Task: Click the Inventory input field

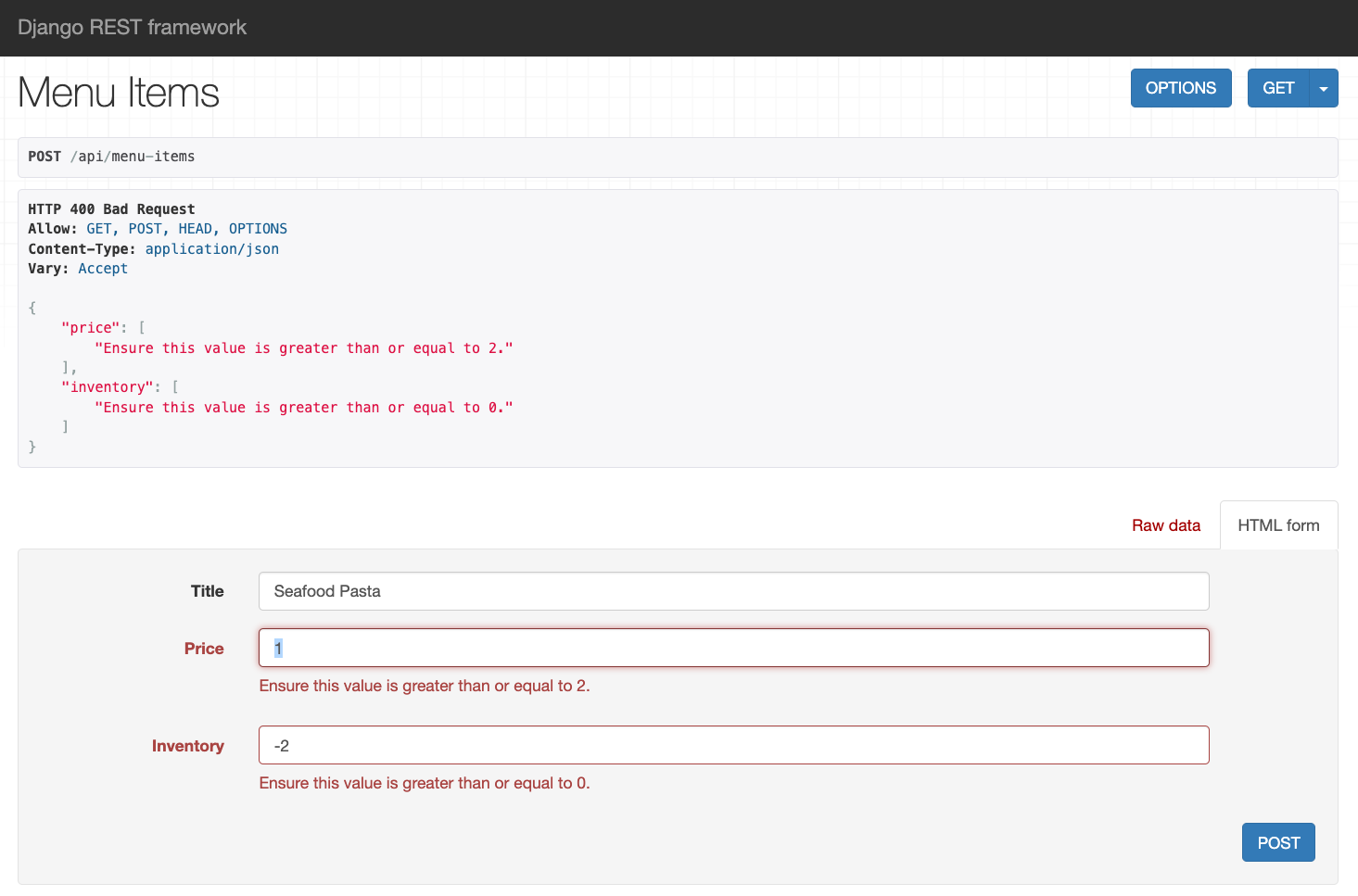Action: pyautogui.click(x=733, y=745)
